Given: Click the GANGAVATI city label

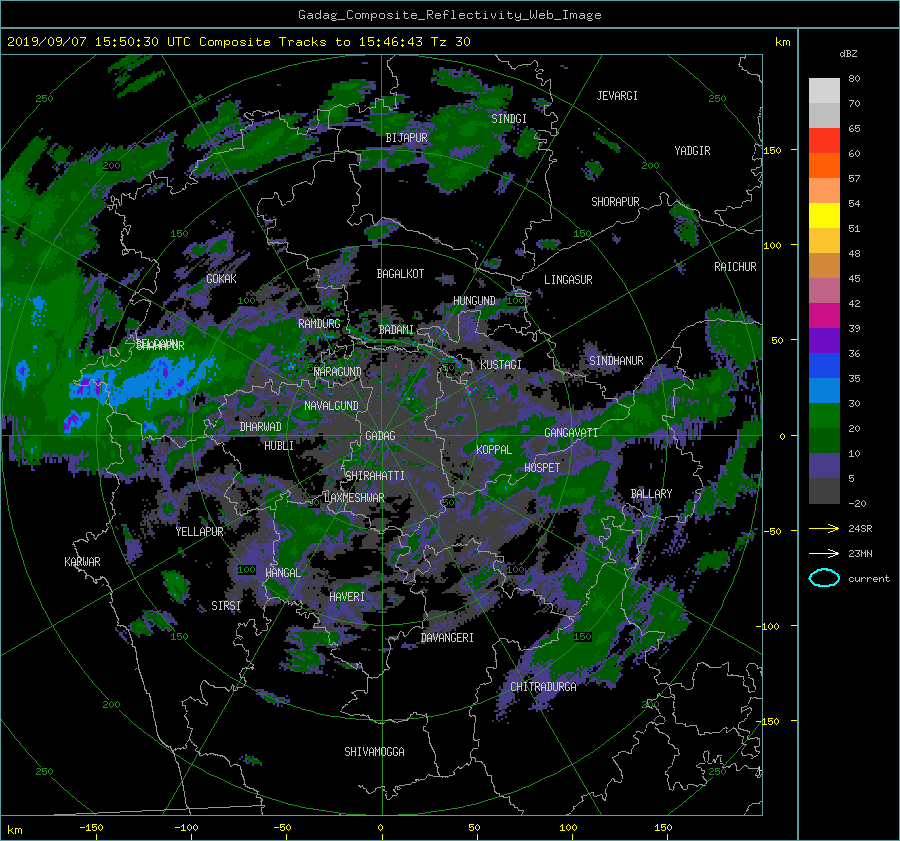Looking at the screenshot, I should click(x=571, y=433).
